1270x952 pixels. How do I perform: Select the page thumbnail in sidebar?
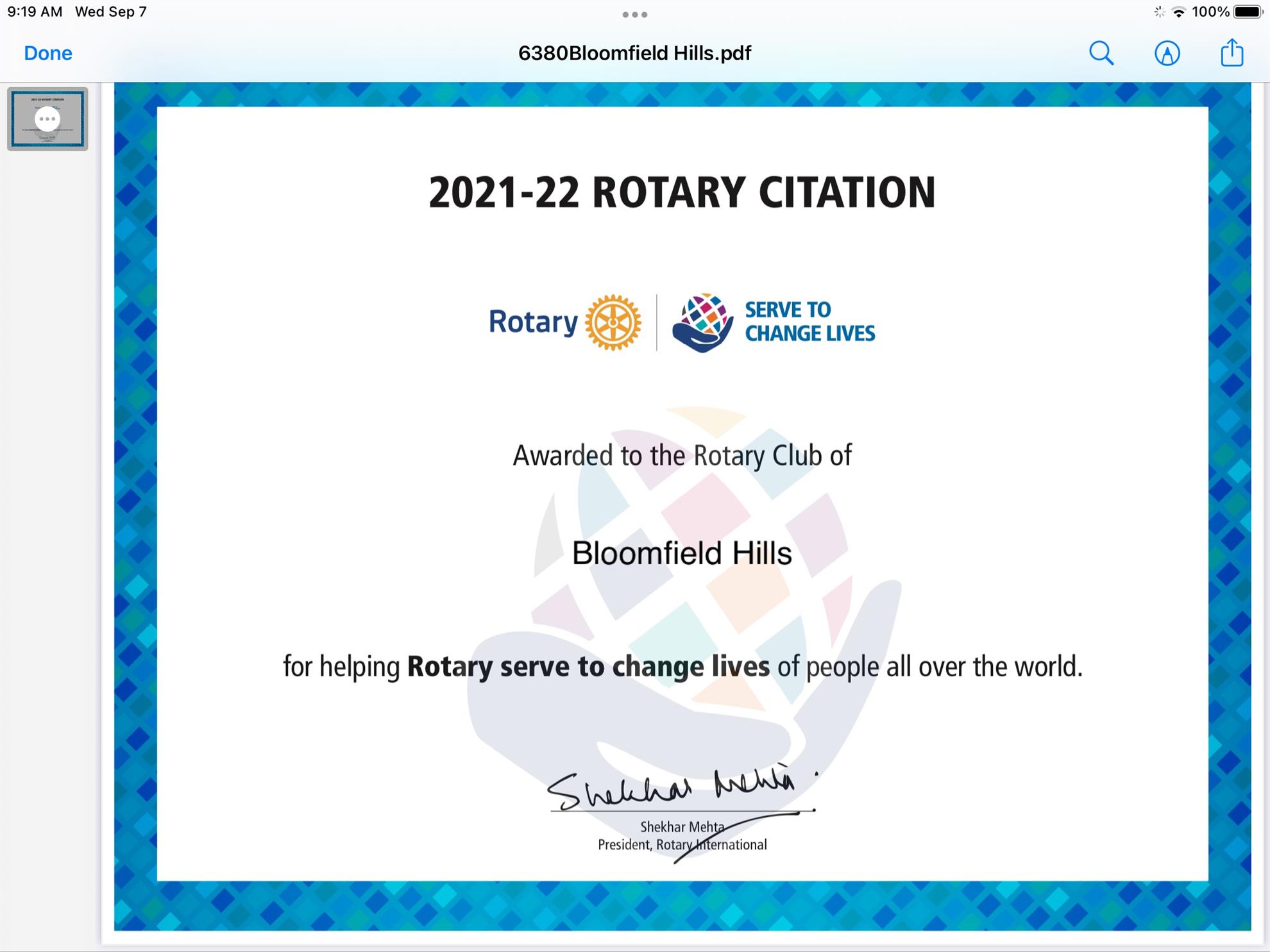(x=47, y=119)
